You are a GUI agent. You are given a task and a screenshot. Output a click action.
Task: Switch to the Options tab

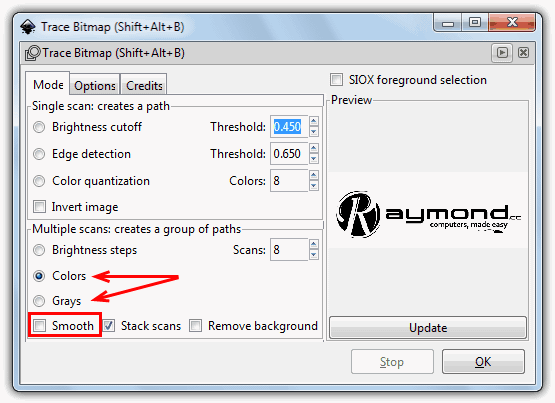pos(95,85)
